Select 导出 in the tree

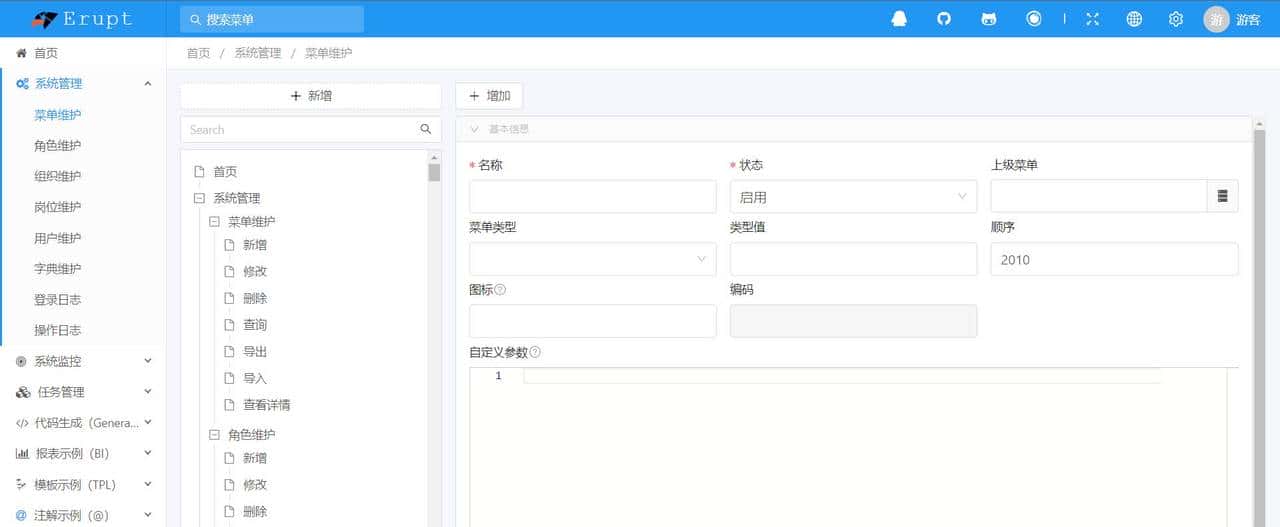(255, 352)
